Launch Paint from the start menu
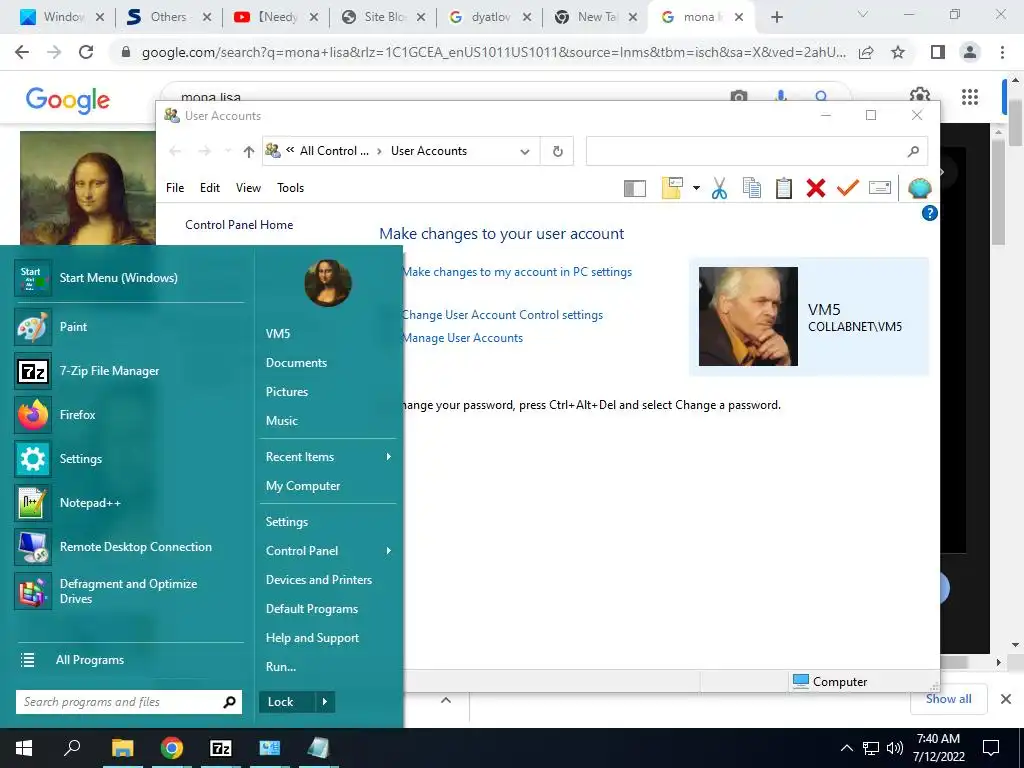 [x=129, y=327]
